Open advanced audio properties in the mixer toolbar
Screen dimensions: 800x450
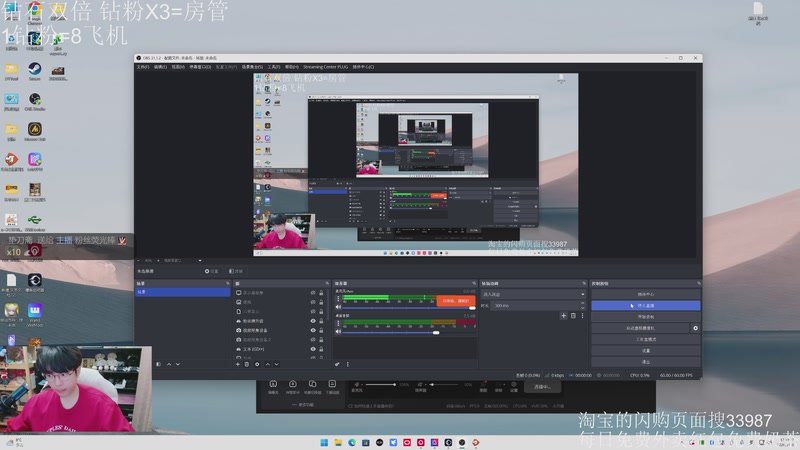[337, 364]
